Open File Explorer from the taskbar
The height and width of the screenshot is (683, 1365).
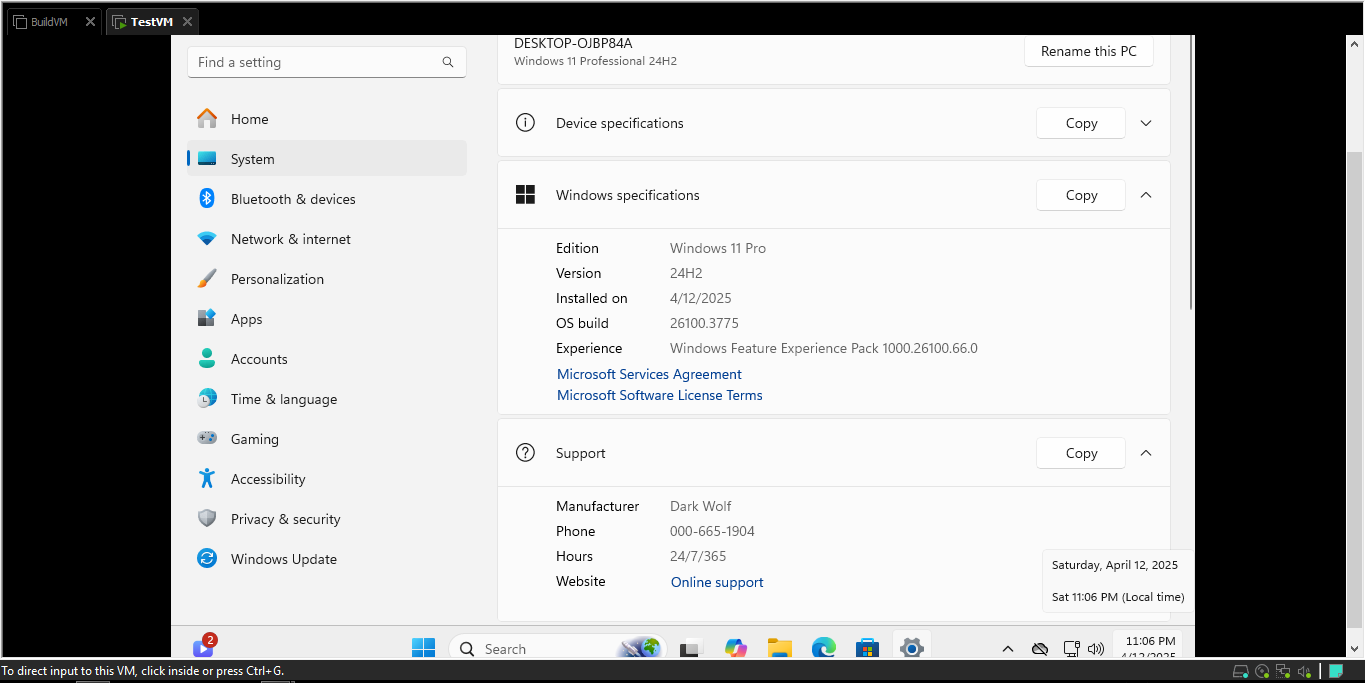pyautogui.click(x=780, y=648)
